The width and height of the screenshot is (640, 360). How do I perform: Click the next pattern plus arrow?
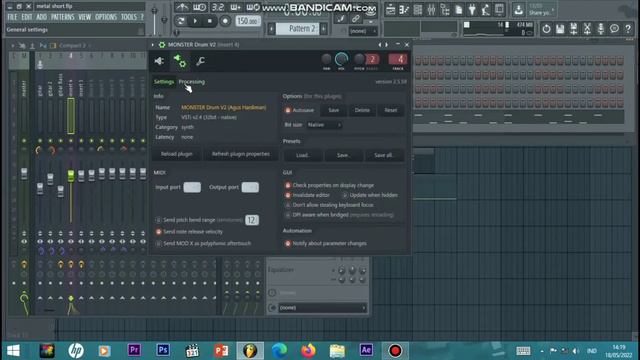click(324, 29)
